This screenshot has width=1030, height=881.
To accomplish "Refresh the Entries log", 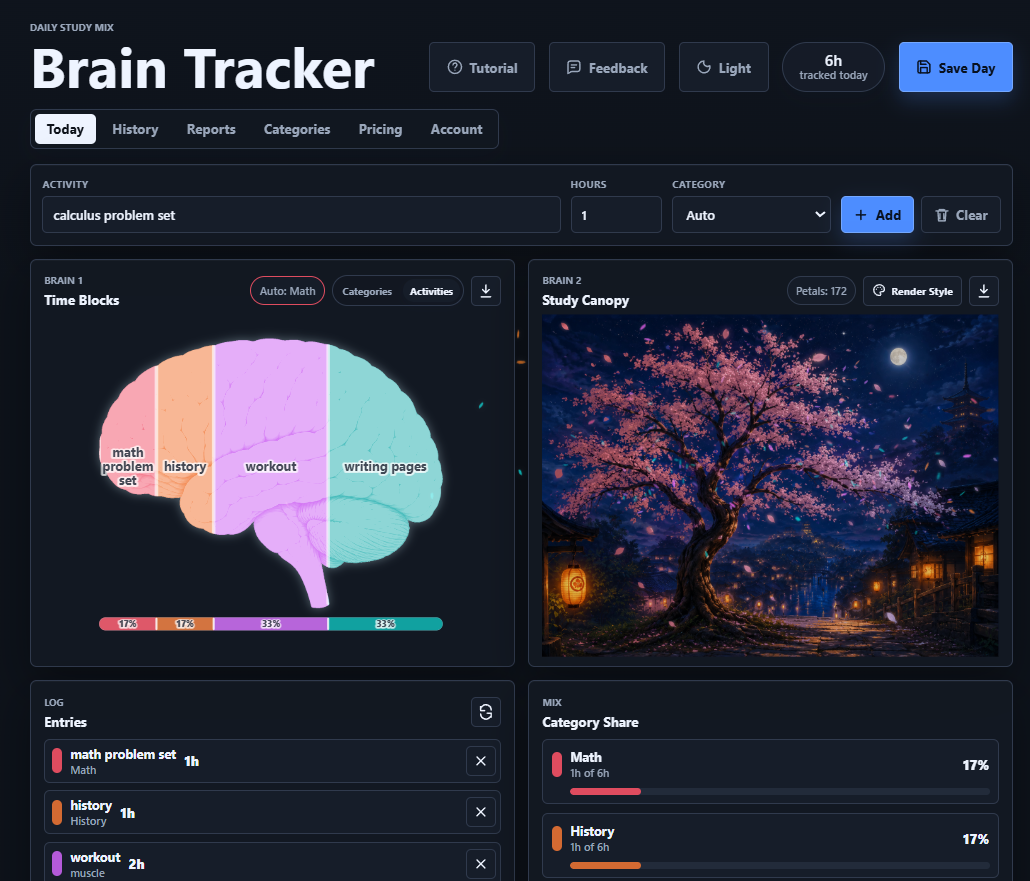I will (x=485, y=712).
